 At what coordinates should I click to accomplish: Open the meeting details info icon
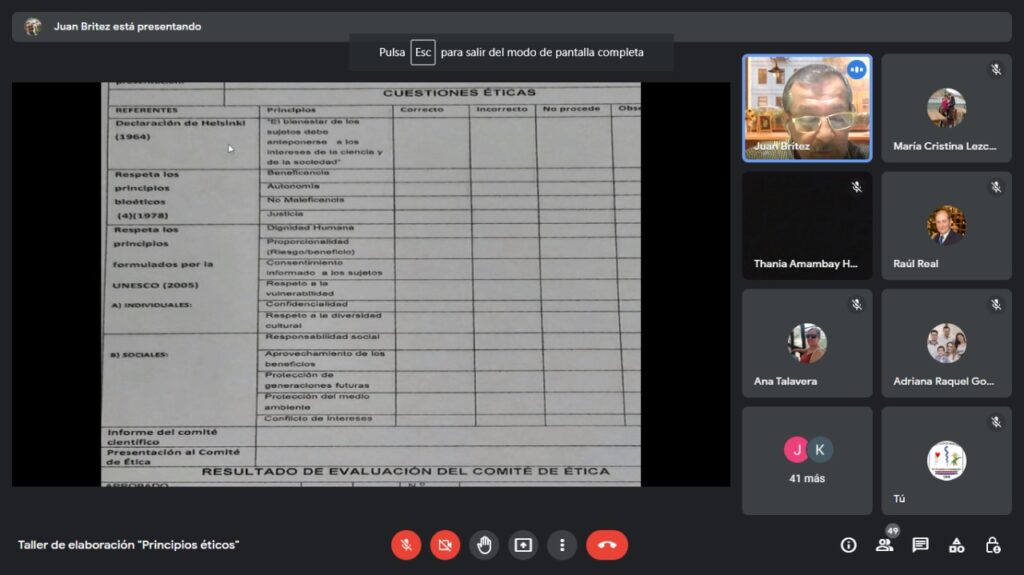pyautogui.click(x=848, y=545)
